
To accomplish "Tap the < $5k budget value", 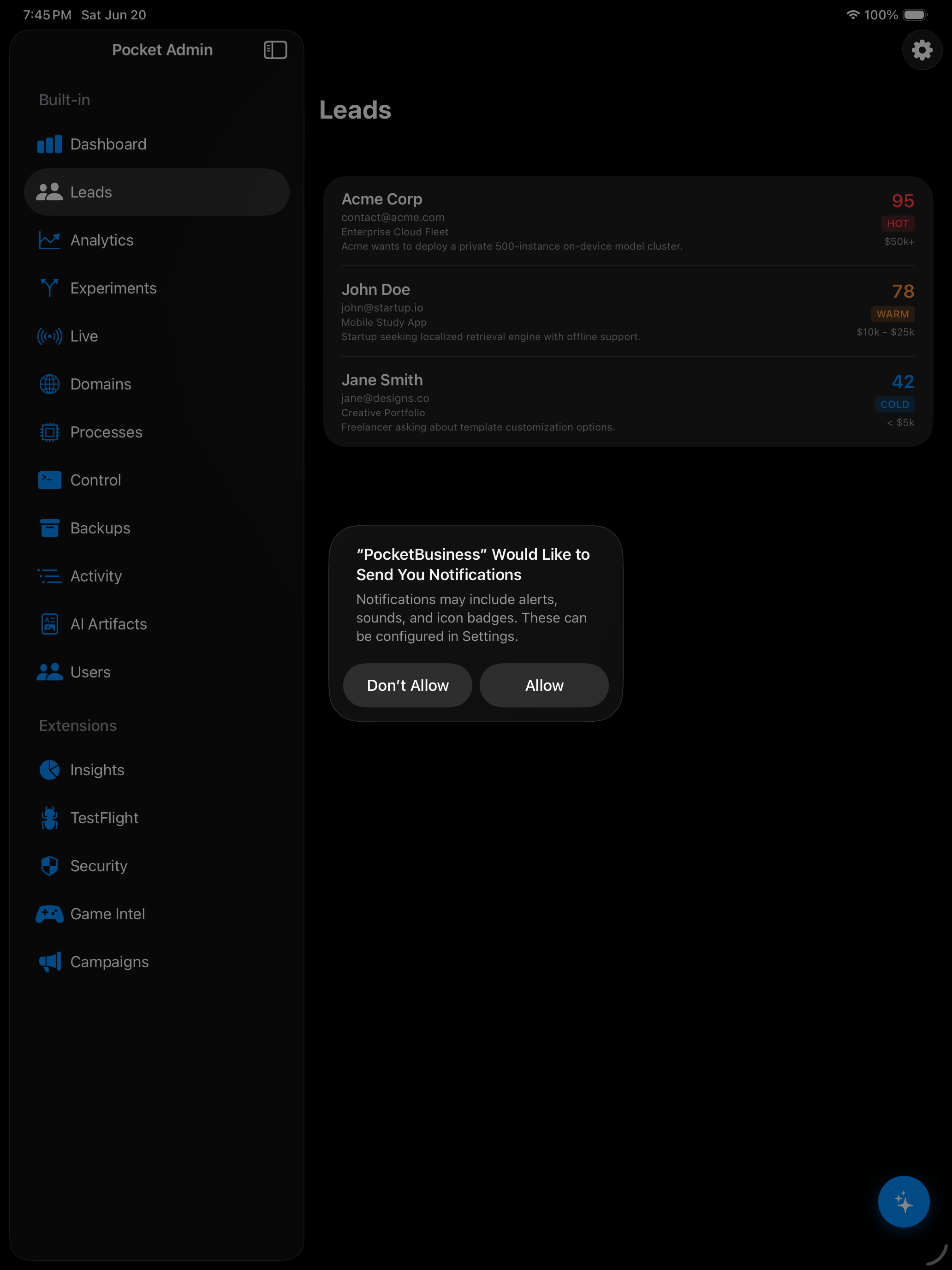I will click(900, 423).
